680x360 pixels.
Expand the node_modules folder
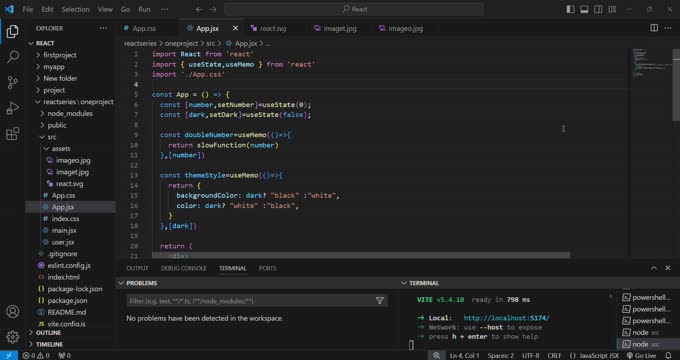point(70,114)
